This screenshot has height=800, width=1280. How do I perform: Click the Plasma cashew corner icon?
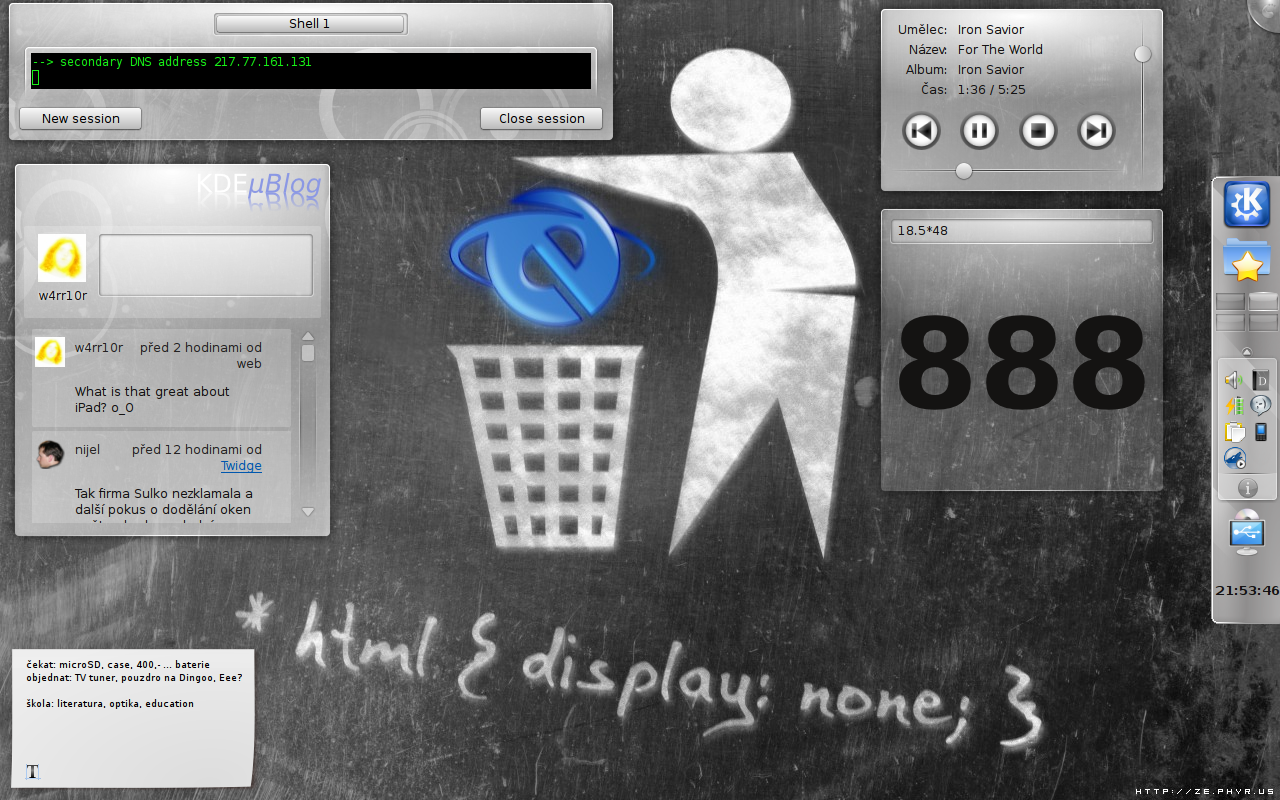[1267, 12]
